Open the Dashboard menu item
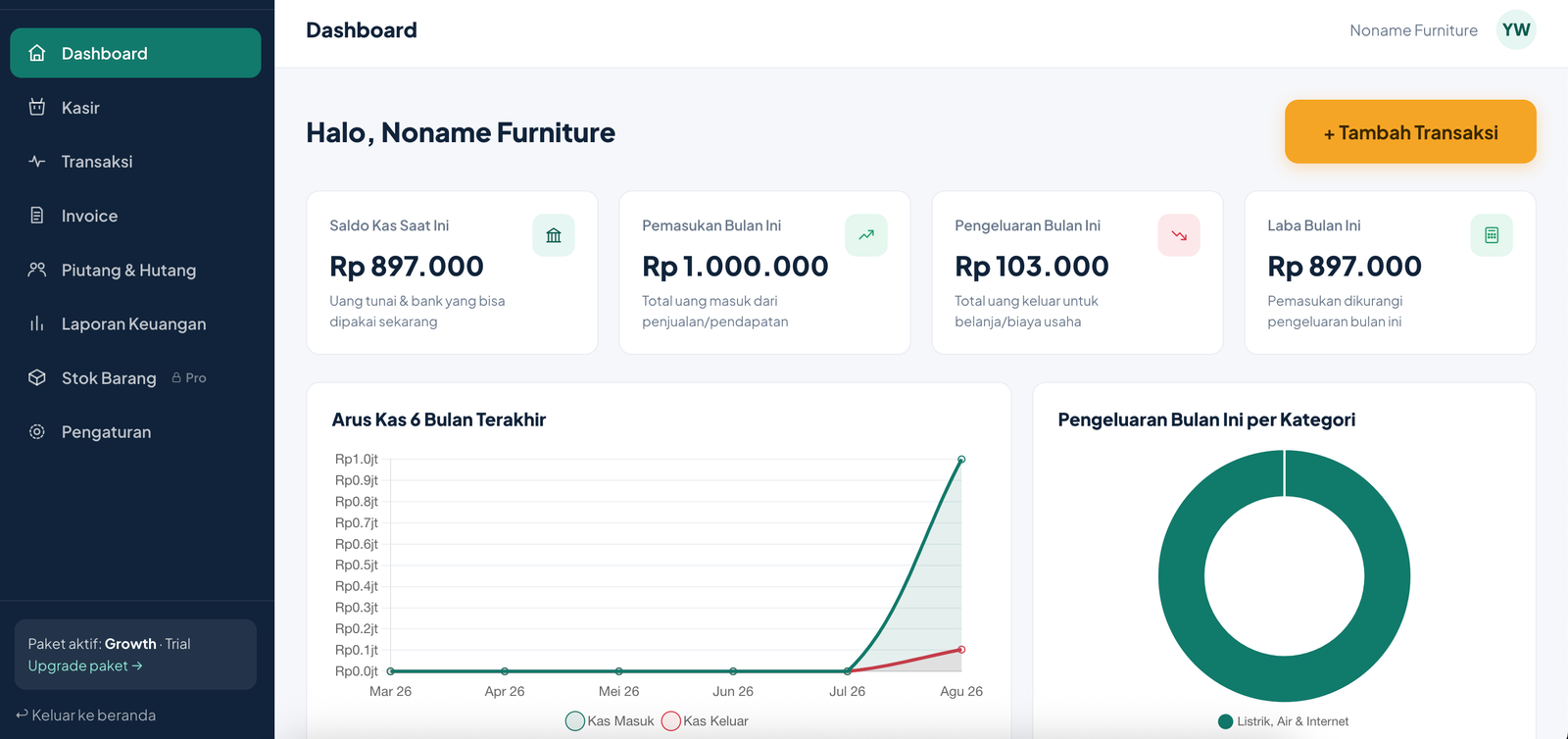This screenshot has height=739, width=1568. (x=135, y=53)
